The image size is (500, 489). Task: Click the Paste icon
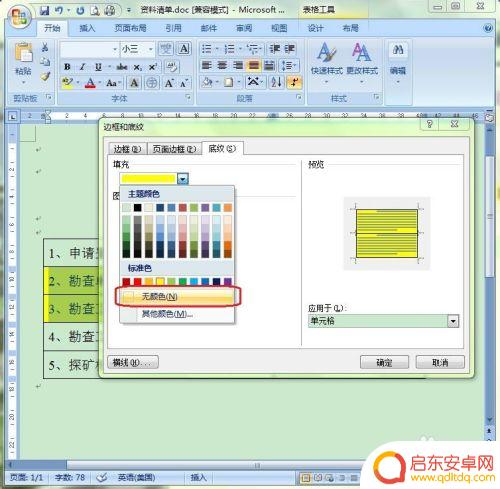(x=23, y=53)
